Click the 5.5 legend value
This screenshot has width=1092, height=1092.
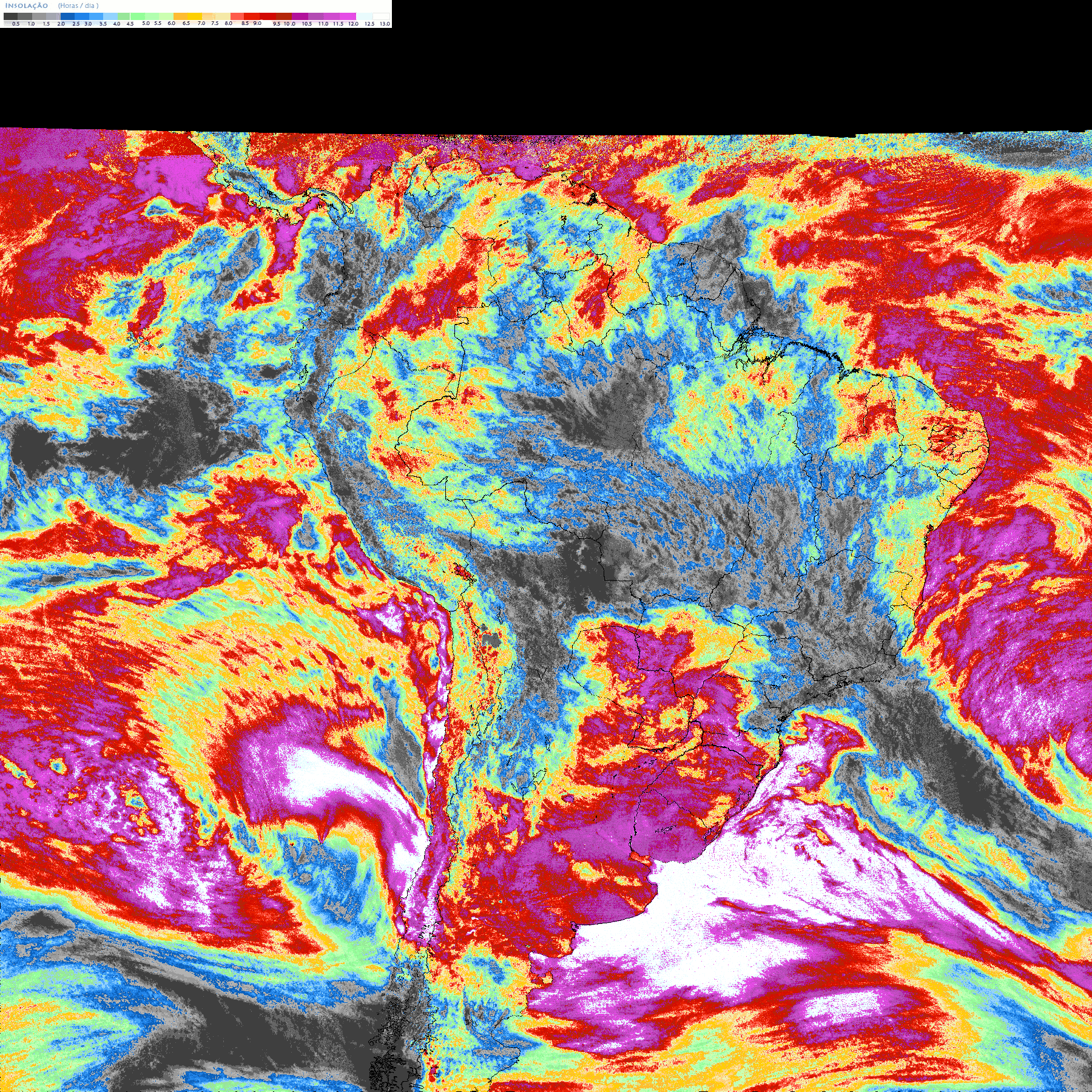point(158,23)
